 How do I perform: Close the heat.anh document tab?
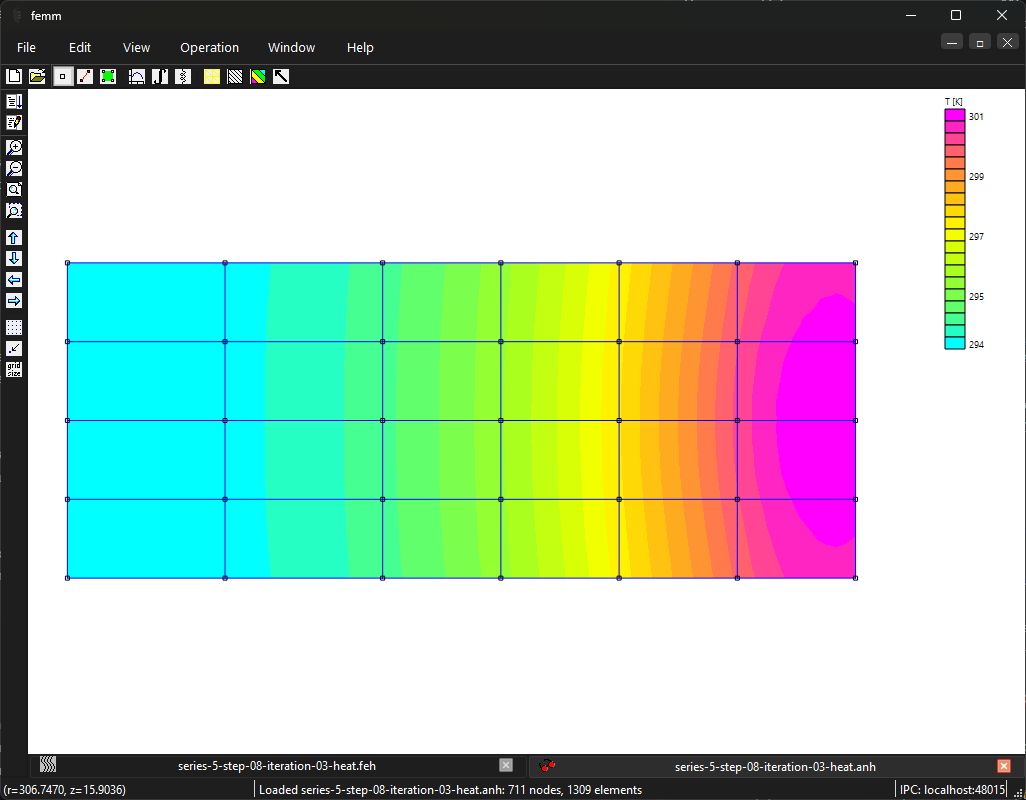pyautogui.click(x=1004, y=766)
